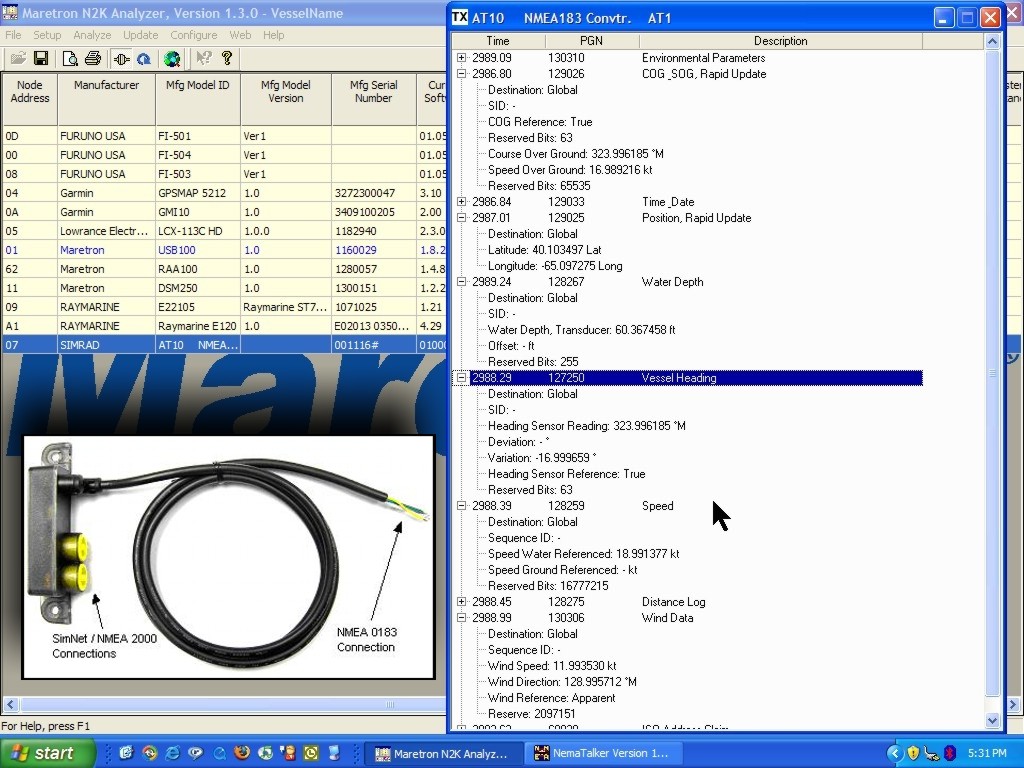Open the Configure menu
The width and height of the screenshot is (1024, 768).
coord(193,35)
